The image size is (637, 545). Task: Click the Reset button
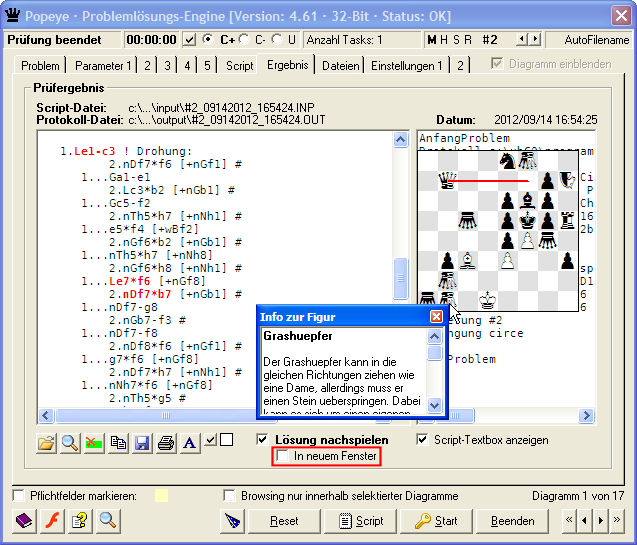click(x=284, y=521)
